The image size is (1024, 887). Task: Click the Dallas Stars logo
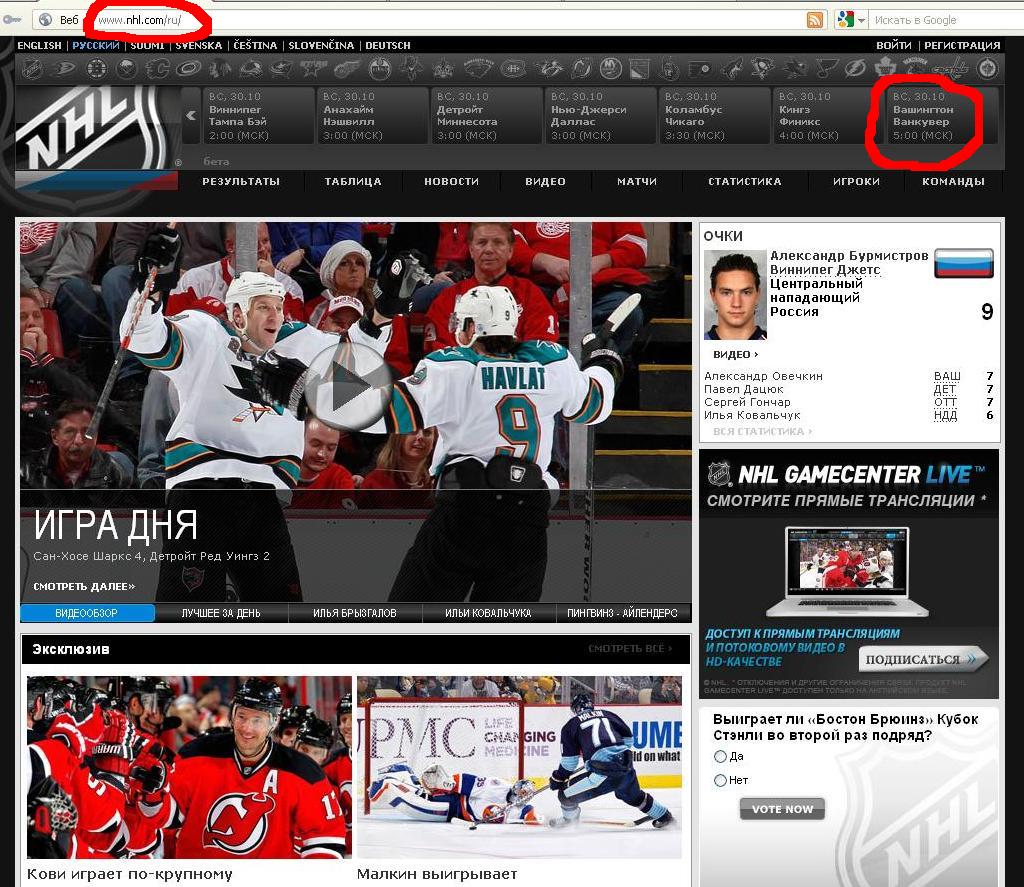click(x=313, y=68)
